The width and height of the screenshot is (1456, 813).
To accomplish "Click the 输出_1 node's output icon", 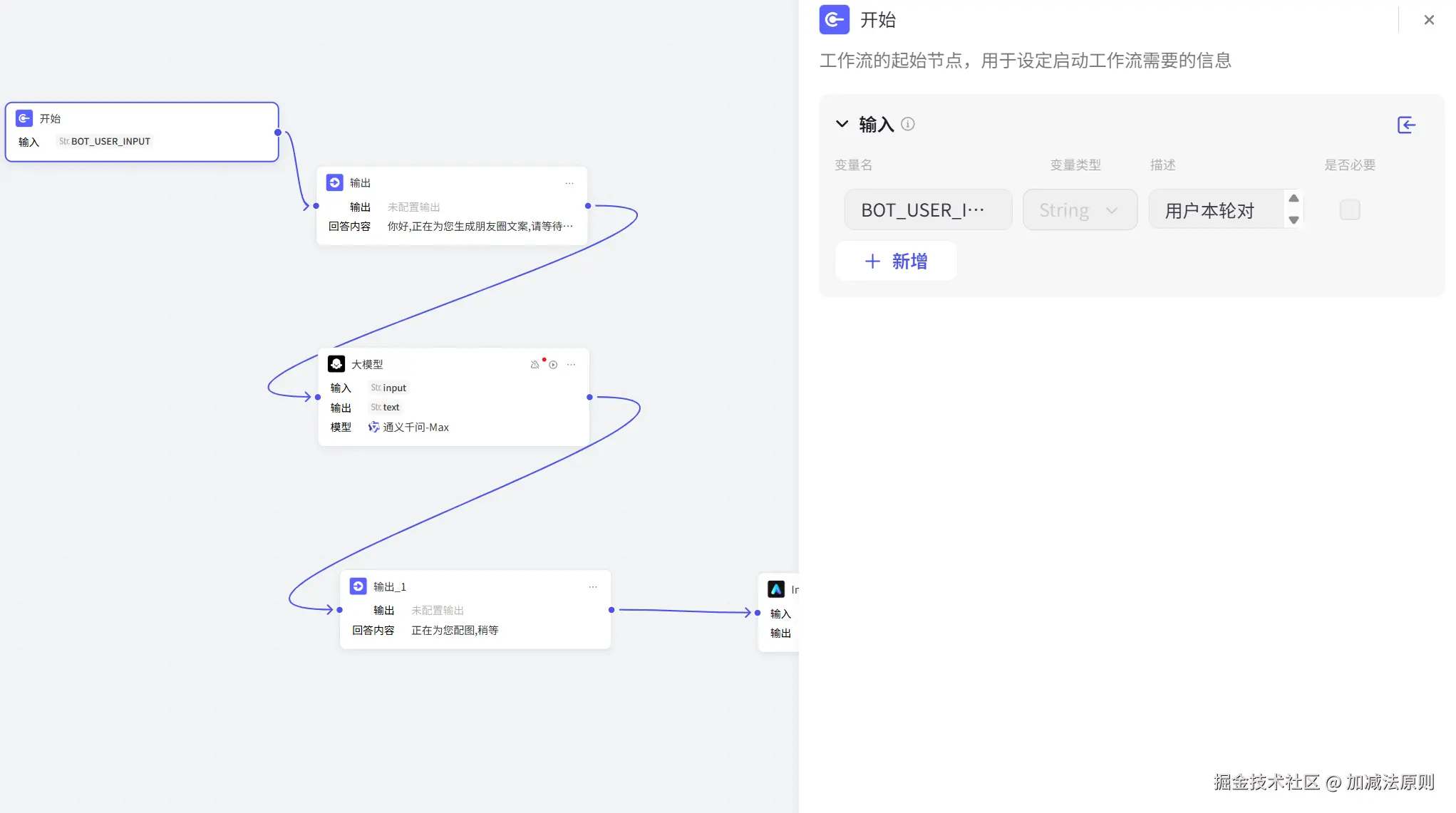I will [358, 586].
